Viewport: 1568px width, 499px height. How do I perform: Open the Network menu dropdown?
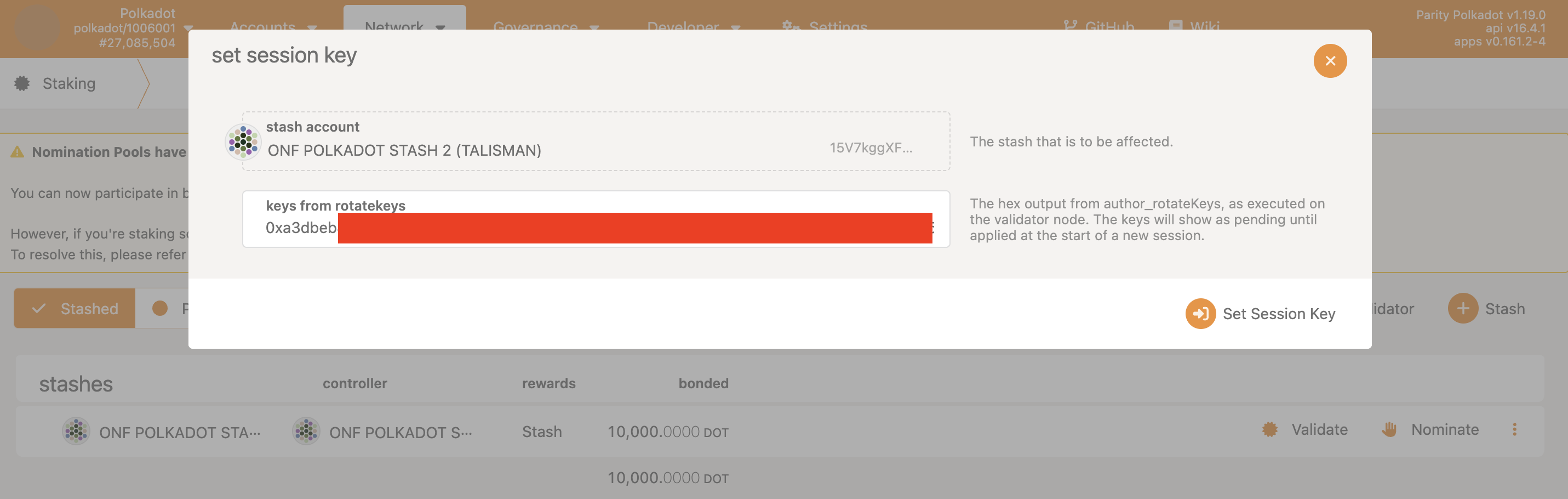405,27
